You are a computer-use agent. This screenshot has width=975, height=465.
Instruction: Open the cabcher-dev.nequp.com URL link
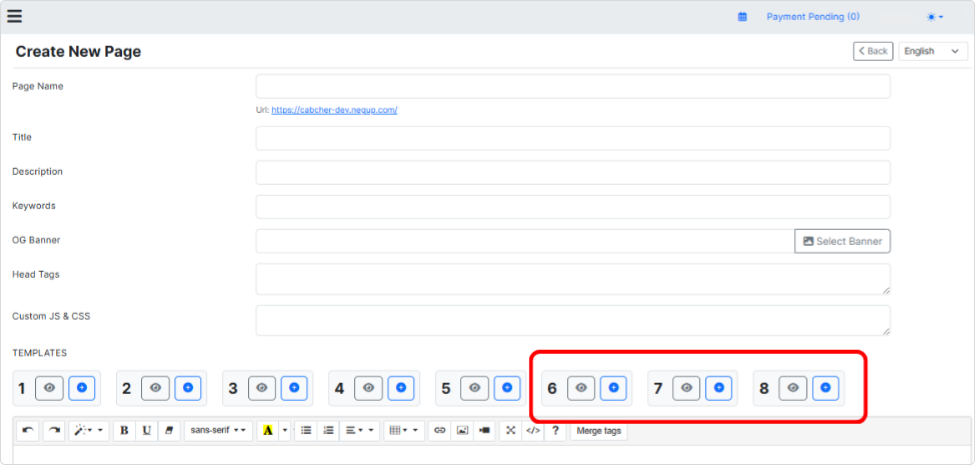334,110
